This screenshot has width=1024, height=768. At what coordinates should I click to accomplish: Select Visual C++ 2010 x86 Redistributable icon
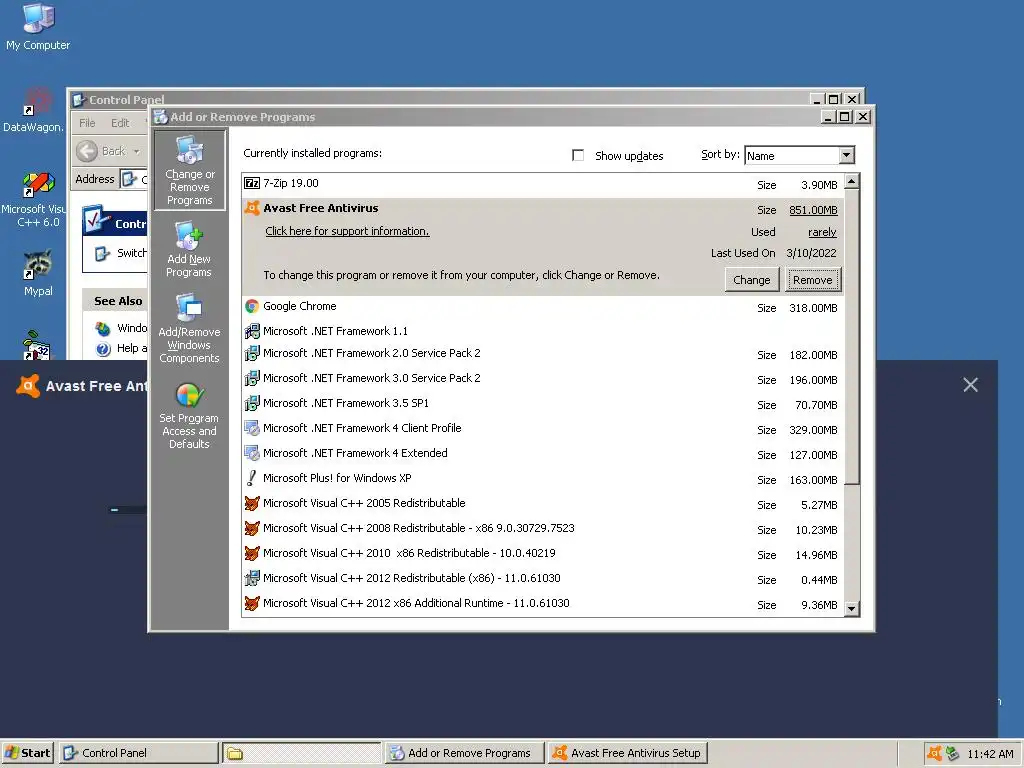252,553
